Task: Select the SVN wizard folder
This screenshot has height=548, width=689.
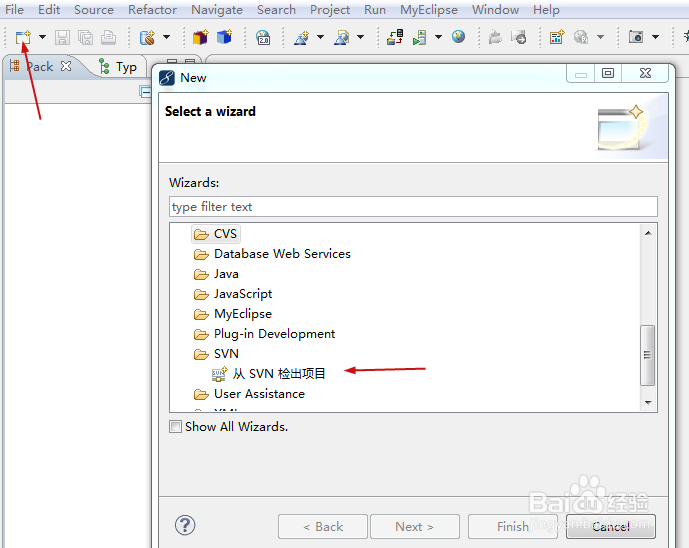Action: click(x=216, y=354)
